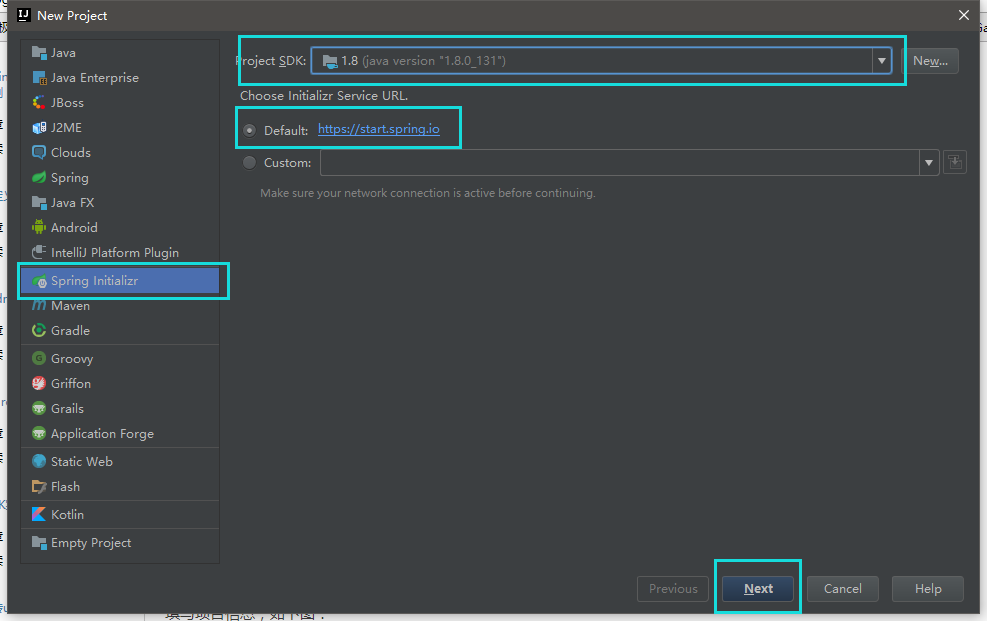Click the IntelliJ Platform Plugin icon
Screen dimensions: 987x621
[x=39, y=252]
